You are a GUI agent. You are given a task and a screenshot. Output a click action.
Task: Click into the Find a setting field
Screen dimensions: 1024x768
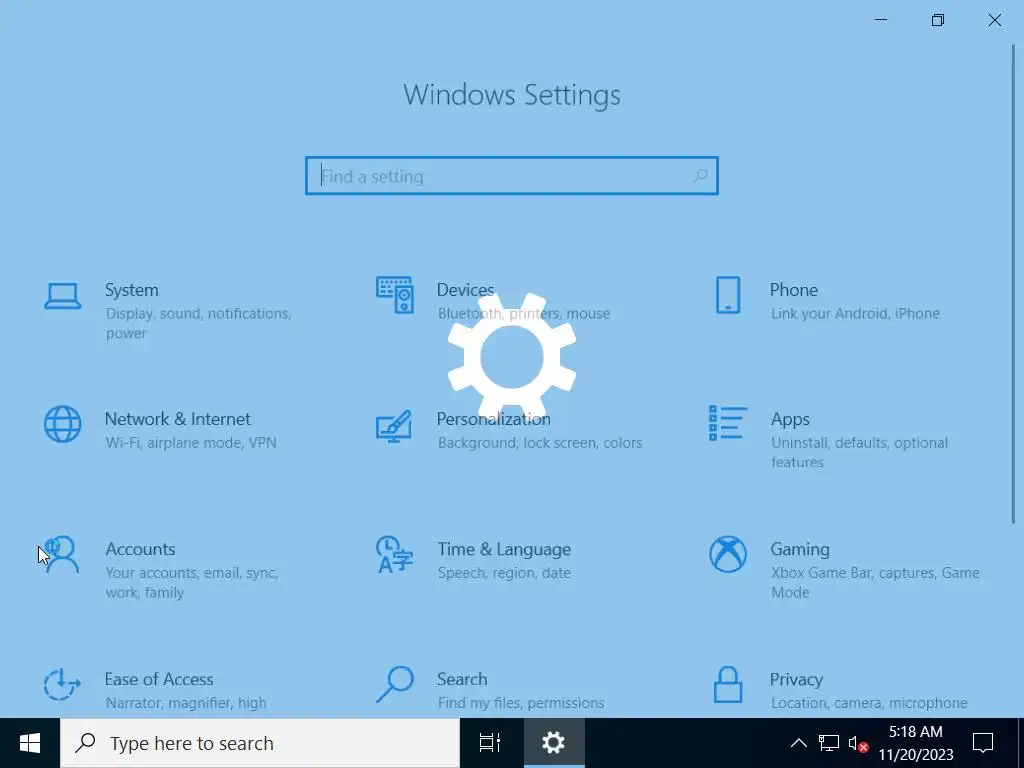(511, 176)
